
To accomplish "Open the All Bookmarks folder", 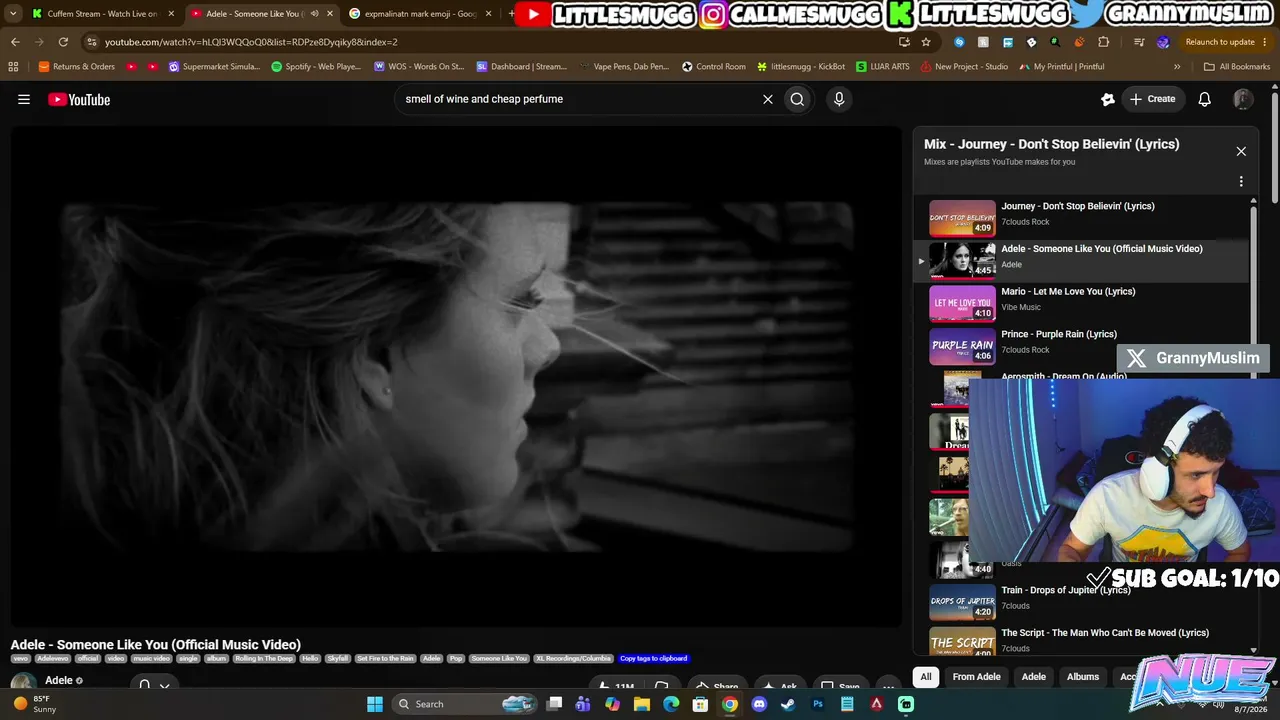I will (x=1237, y=66).
